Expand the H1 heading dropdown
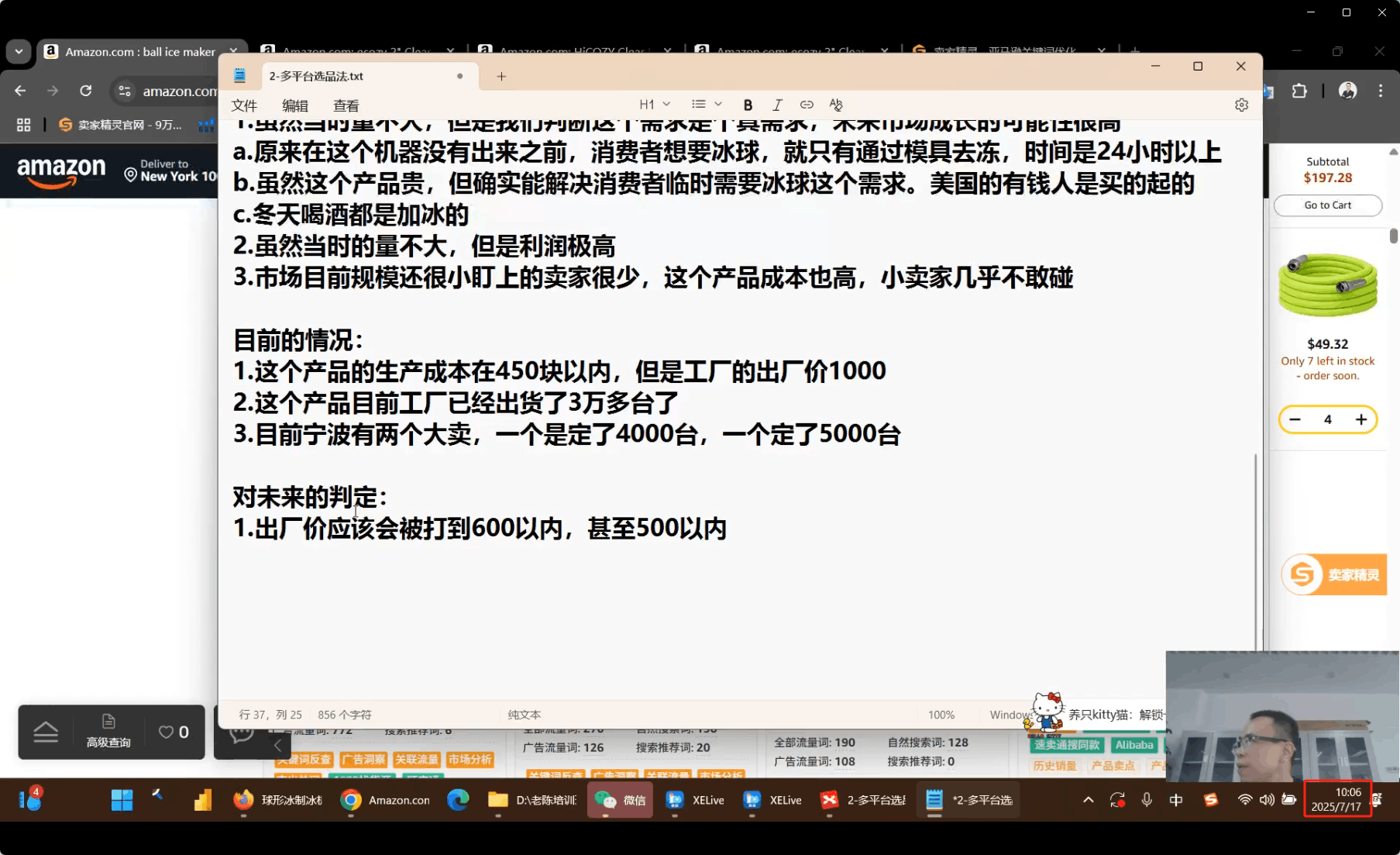 point(655,105)
